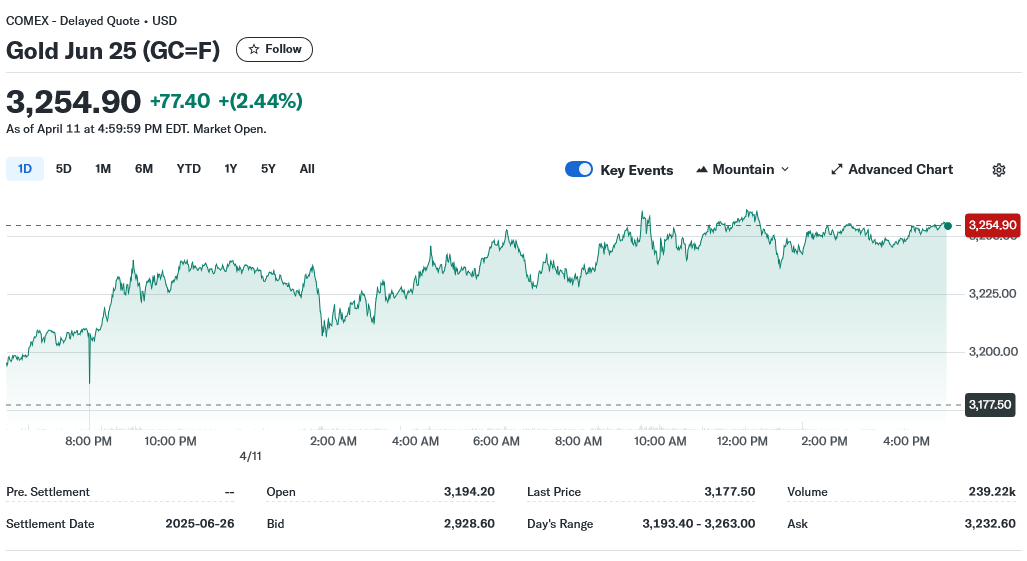Screen dimensions: 1027x561
Task: Click the COMEX - Delayed Quote text
Action: (x=73, y=21)
